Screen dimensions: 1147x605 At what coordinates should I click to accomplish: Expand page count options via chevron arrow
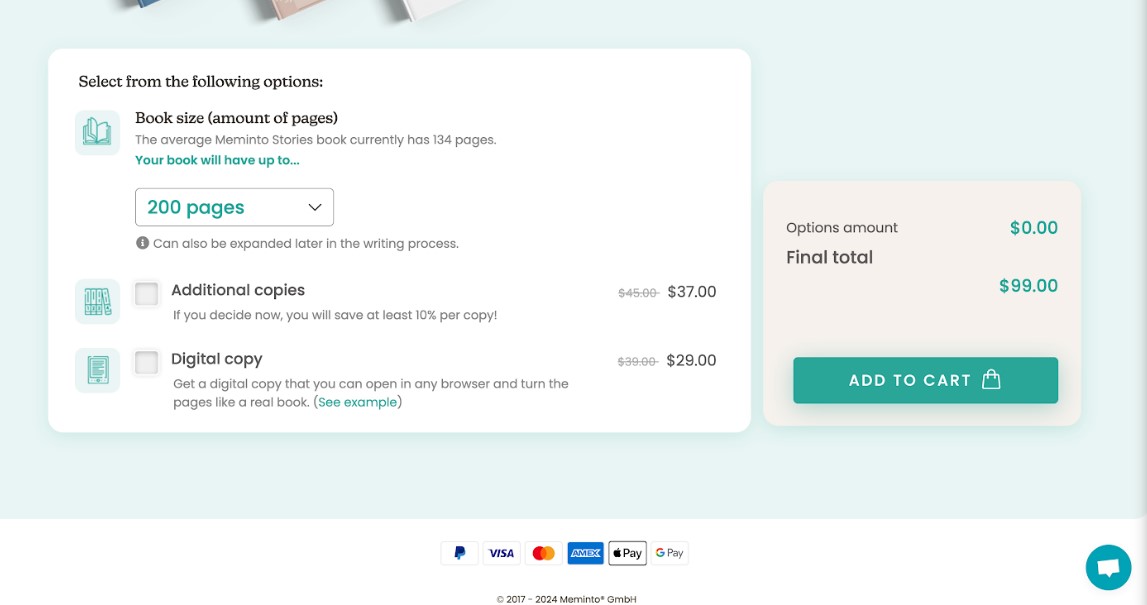coord(315,207)
